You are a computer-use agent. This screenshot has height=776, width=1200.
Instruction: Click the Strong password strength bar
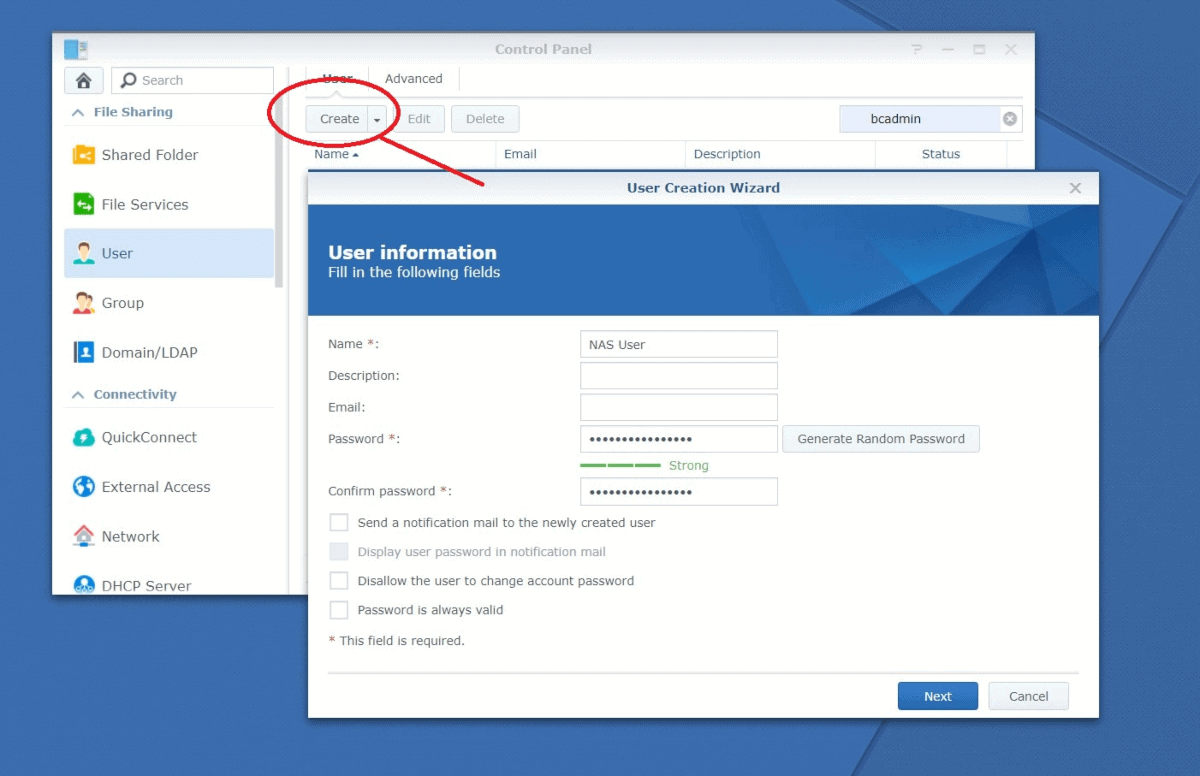(620, 465)
